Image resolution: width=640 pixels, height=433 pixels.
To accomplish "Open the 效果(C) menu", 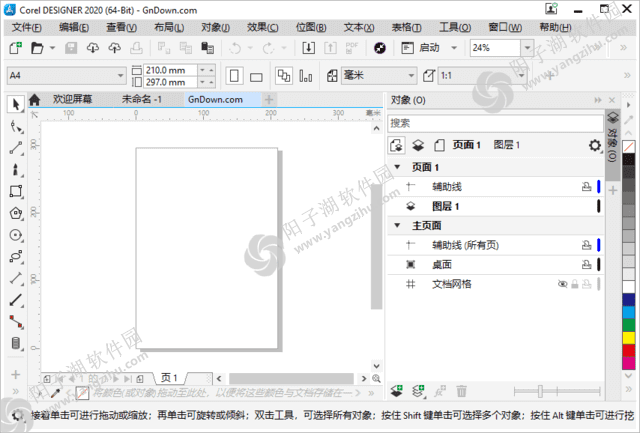I will (262, 27).
